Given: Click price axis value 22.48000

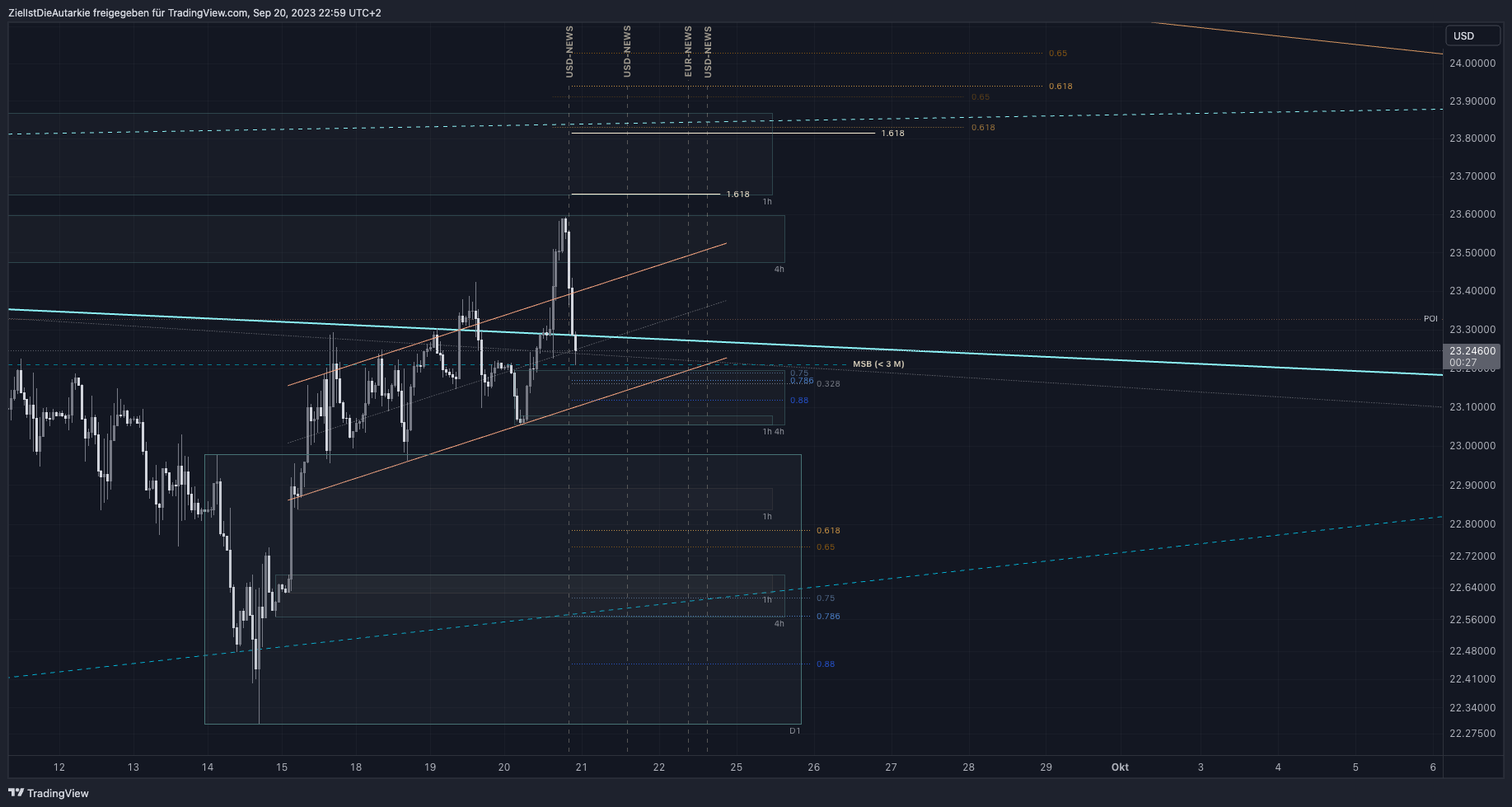Looking at the screenshot, I should point(1472,651).
